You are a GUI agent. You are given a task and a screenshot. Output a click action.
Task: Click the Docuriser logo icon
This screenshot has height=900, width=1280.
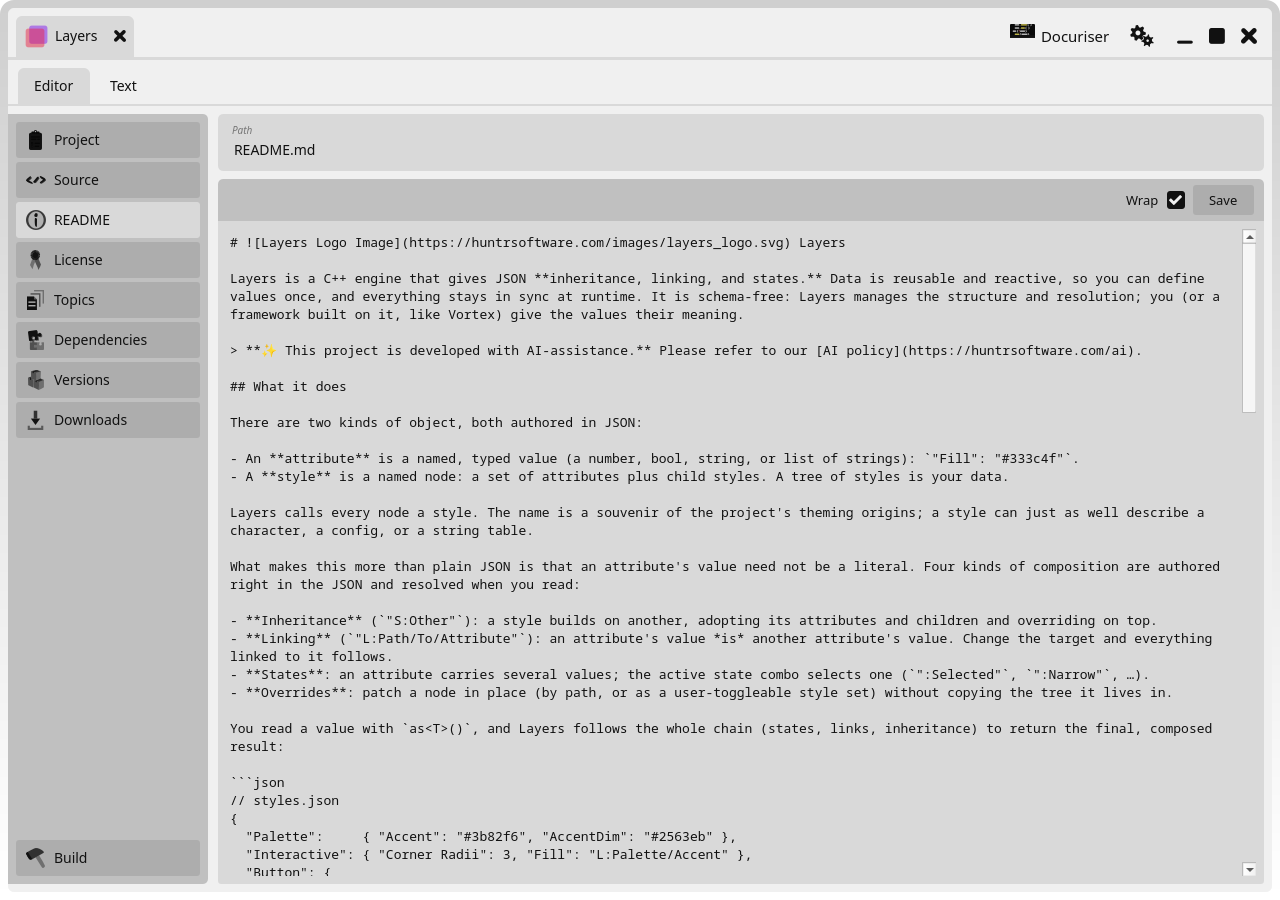1022,31
